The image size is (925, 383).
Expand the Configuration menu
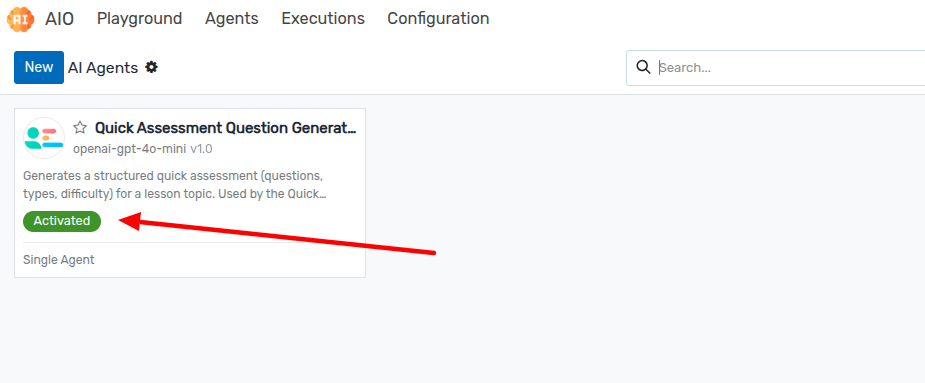[x=438, y=19]
